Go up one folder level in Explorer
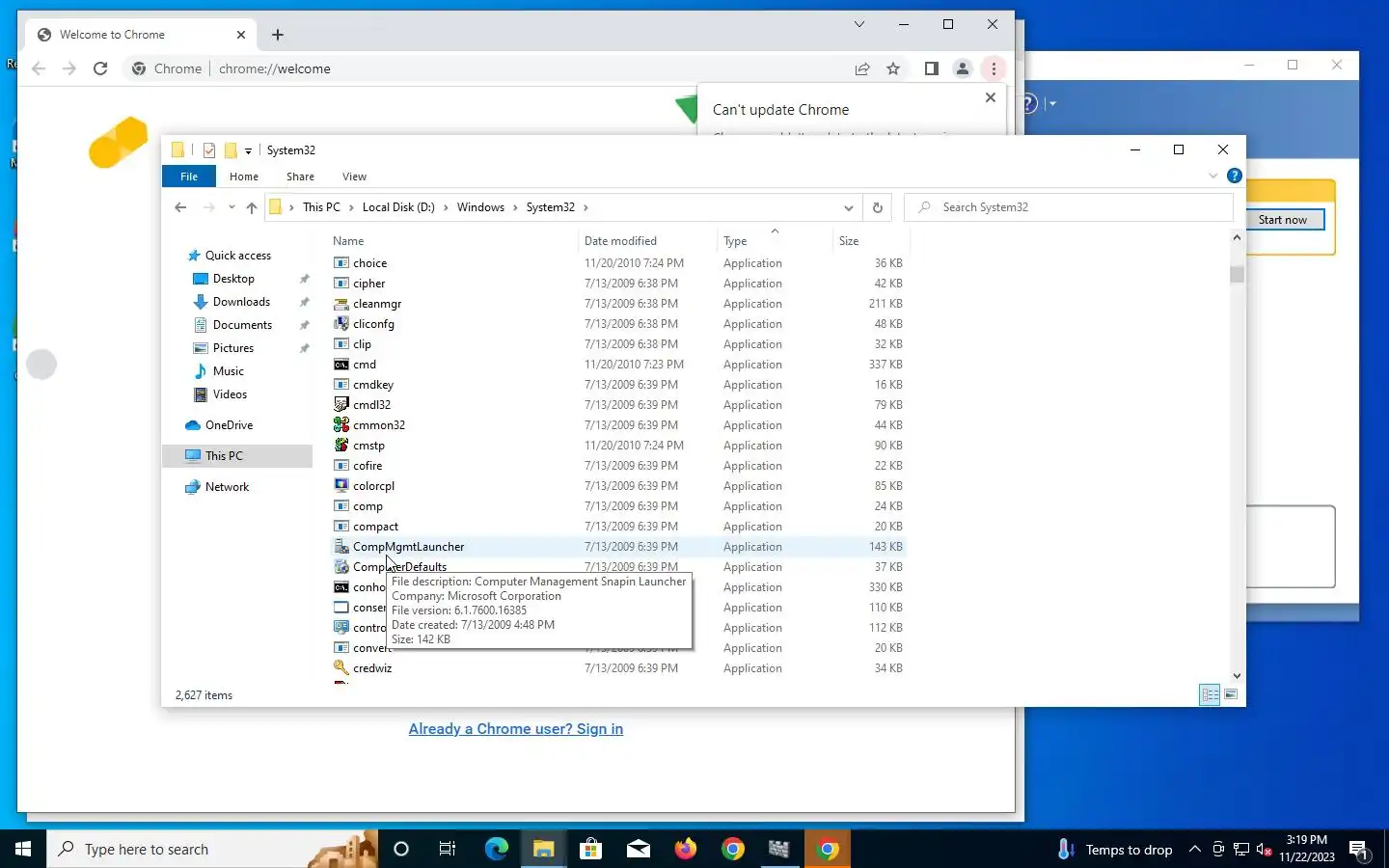The image size is (1389, 868). pyautogui.click(x=252, y=207)
